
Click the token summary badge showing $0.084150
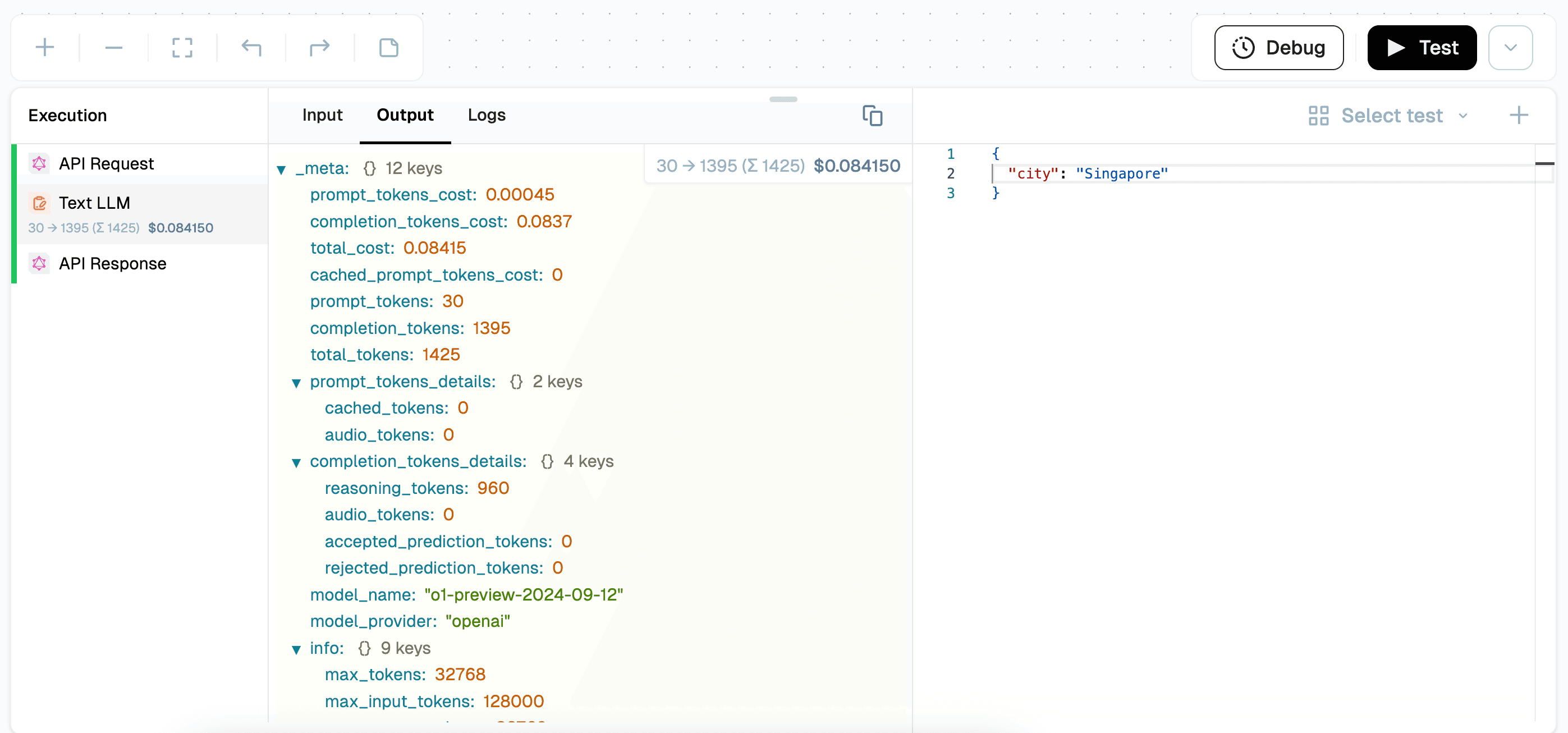(778, 165)
